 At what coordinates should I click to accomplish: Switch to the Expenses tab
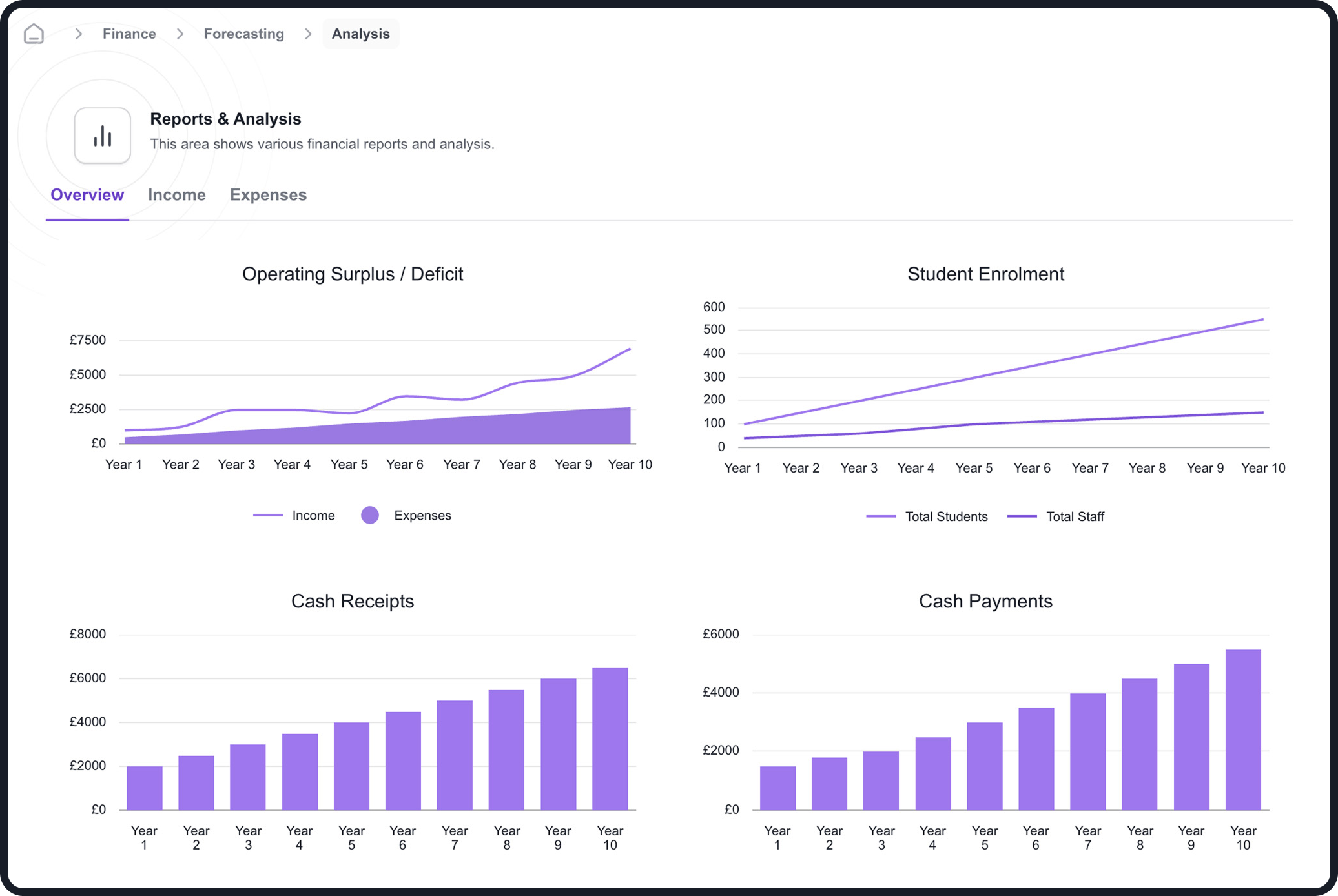[268, 195]
